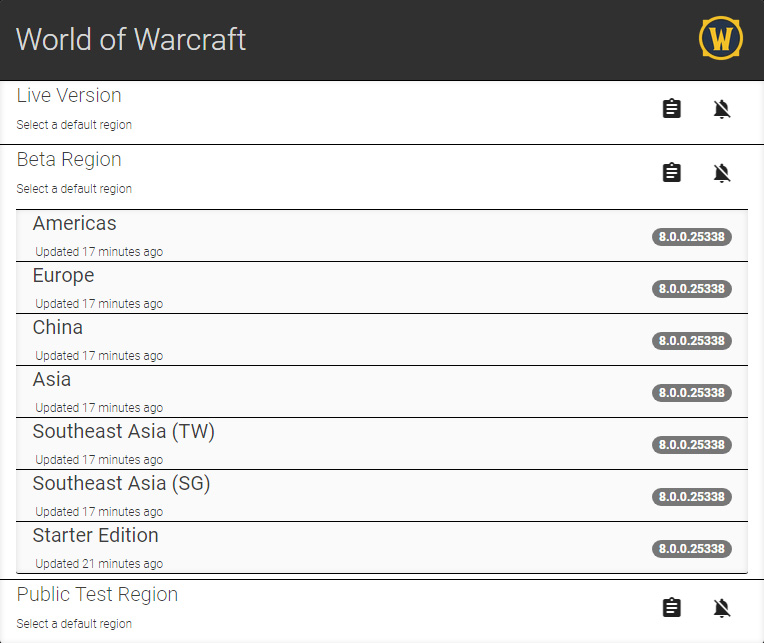Select the China region row
The image size is (764, 643).
tap(300, 340)
